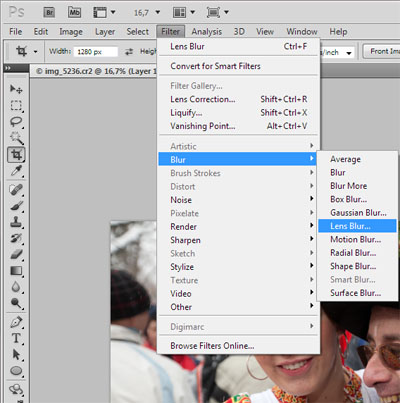Select the Gradient tool
This screenshot has width=400, height=403.
click(x=16, y=271)
